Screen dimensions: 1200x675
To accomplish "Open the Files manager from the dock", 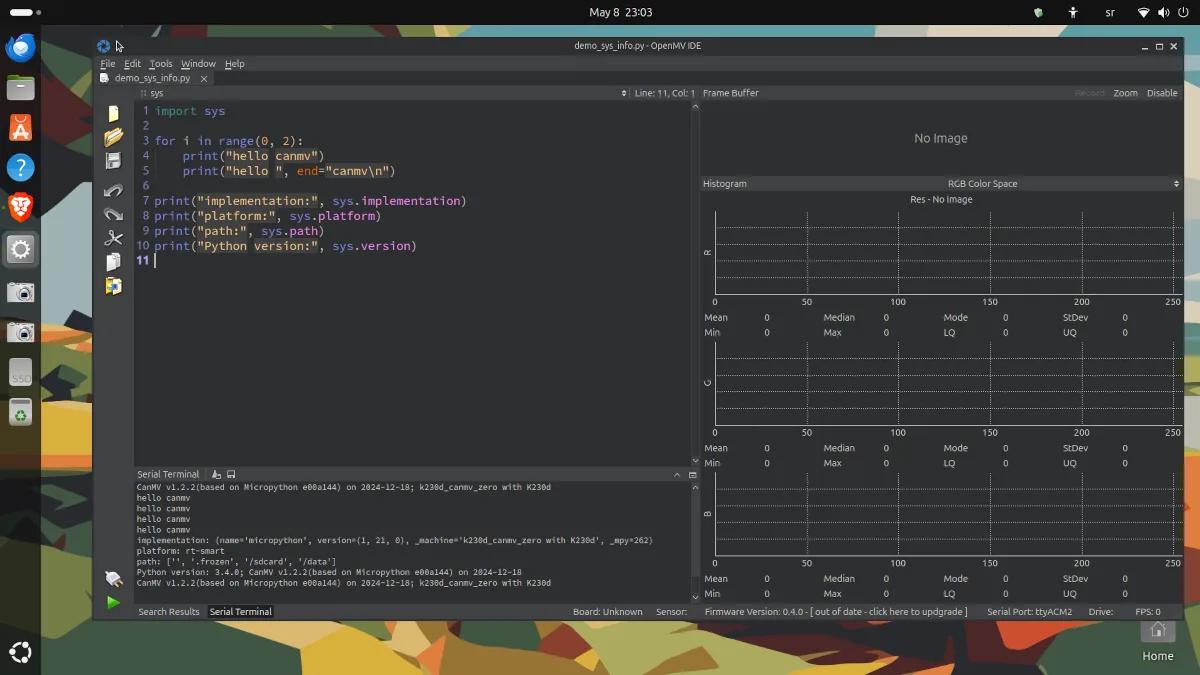I will point(20,87).
